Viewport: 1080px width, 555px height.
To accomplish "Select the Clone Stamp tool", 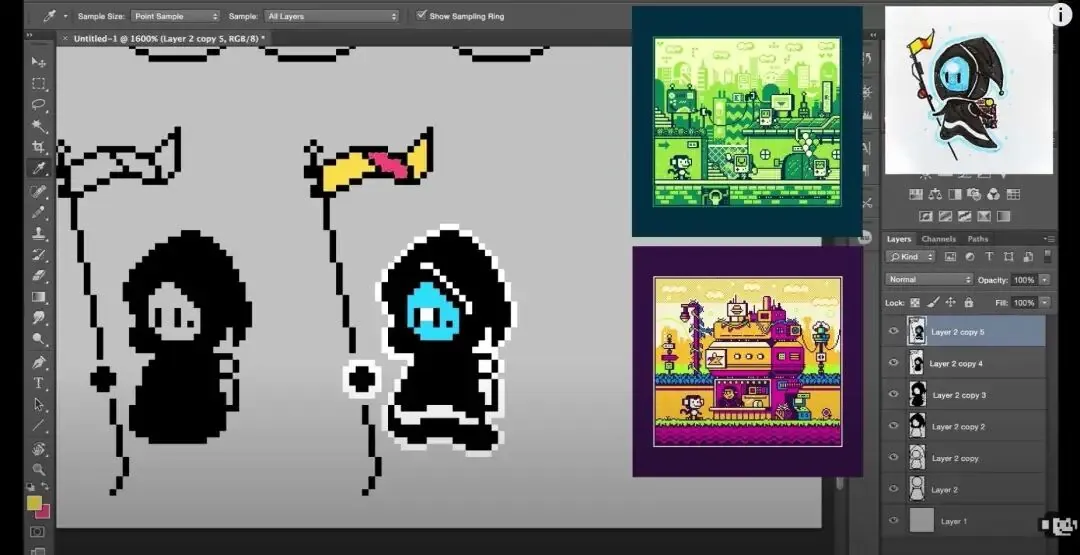I will 39,233.
